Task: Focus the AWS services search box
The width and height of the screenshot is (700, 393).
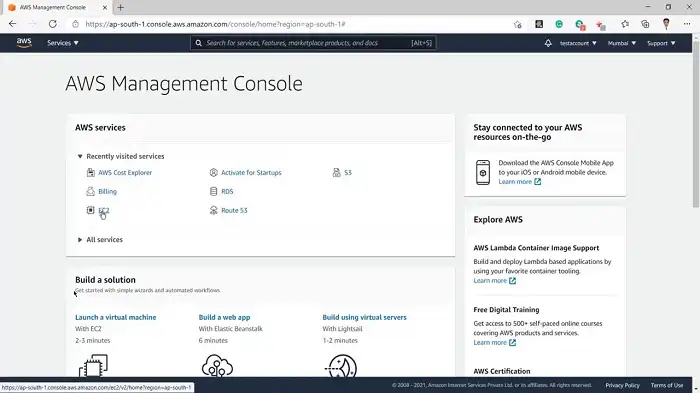Action: click(x=313, y=43)
